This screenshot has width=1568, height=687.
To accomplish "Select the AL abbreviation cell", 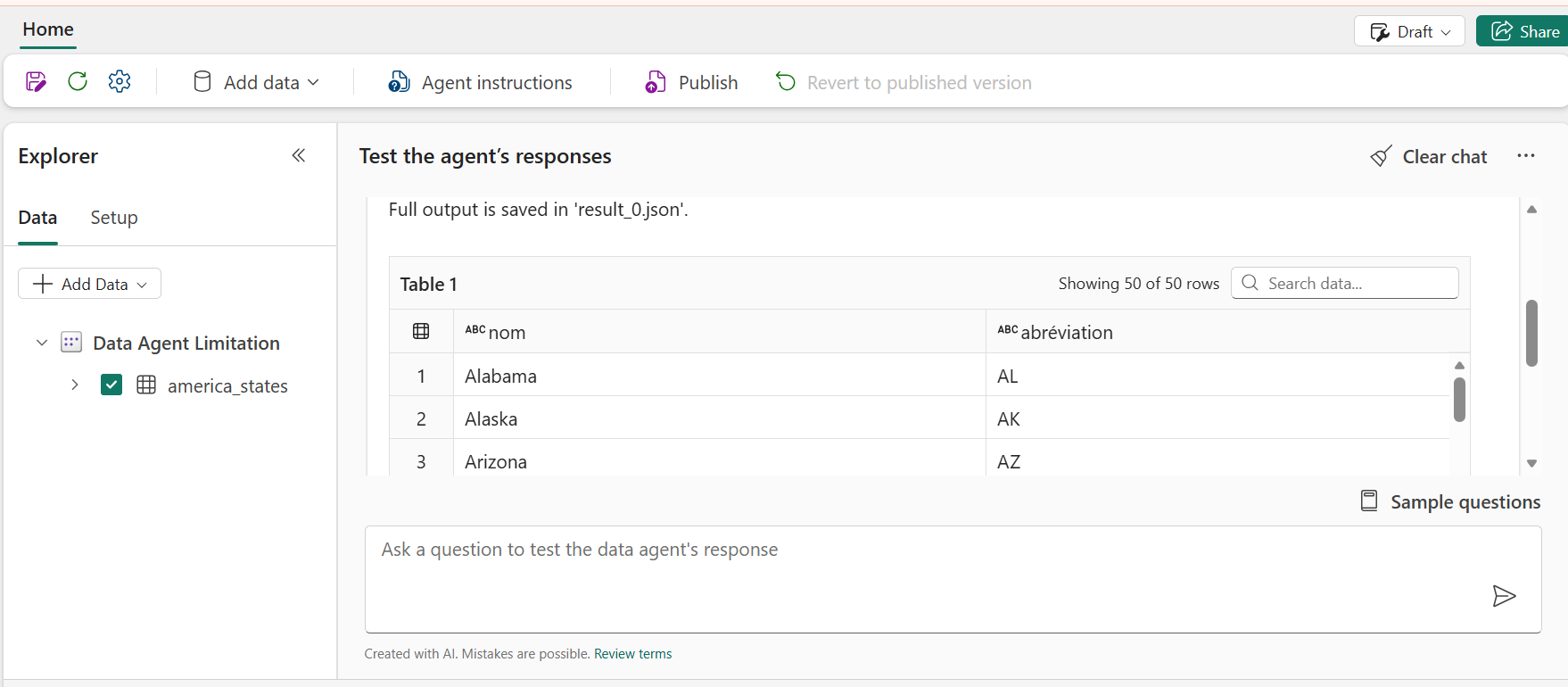I will (1218, 376).
